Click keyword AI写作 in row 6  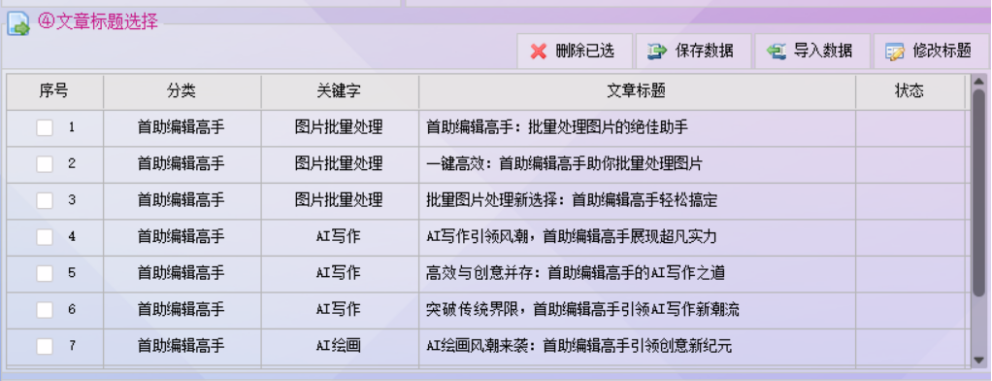pyautogui.click(x=338, y=310)
